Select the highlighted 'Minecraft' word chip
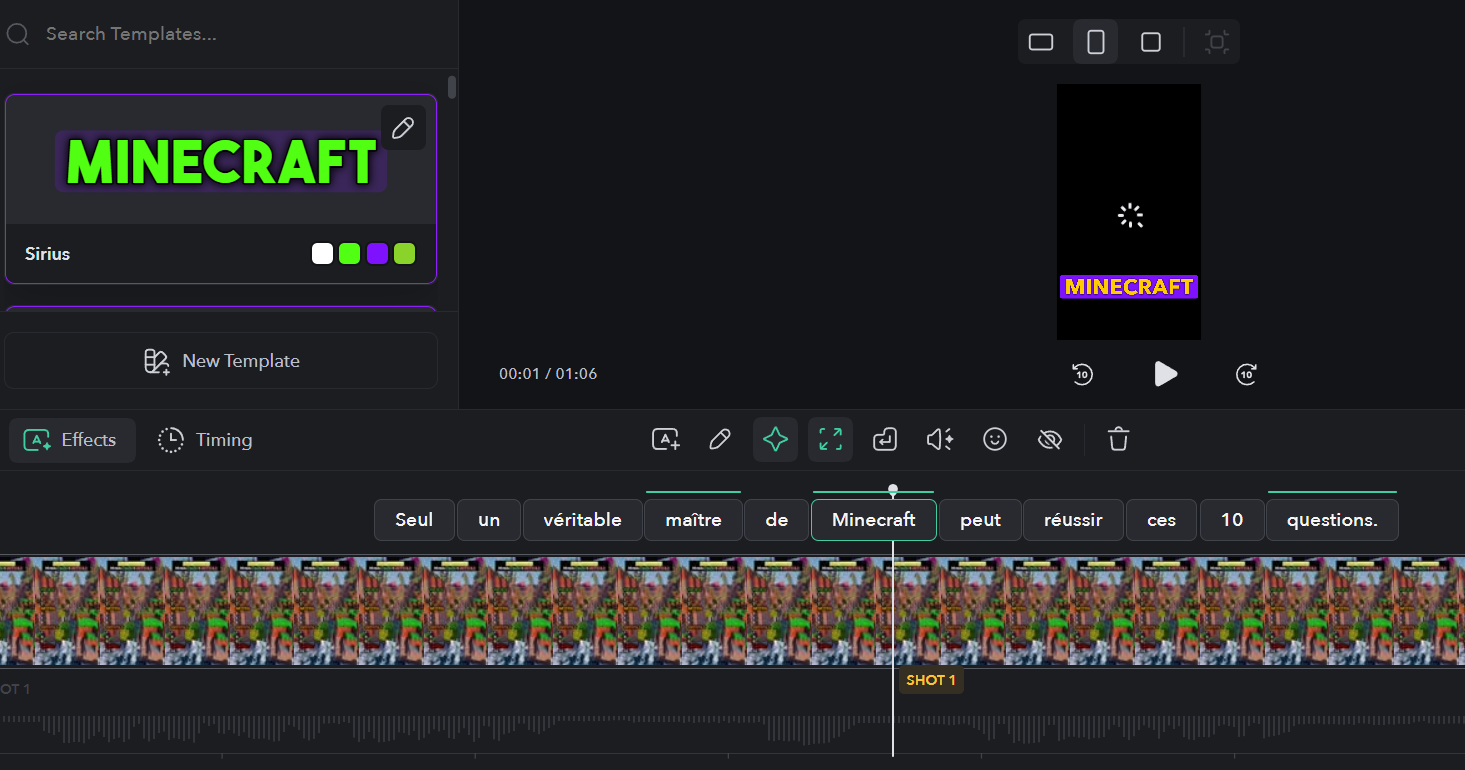The image size is (1465, 770). pyautogui.click(x=873, y=520)
